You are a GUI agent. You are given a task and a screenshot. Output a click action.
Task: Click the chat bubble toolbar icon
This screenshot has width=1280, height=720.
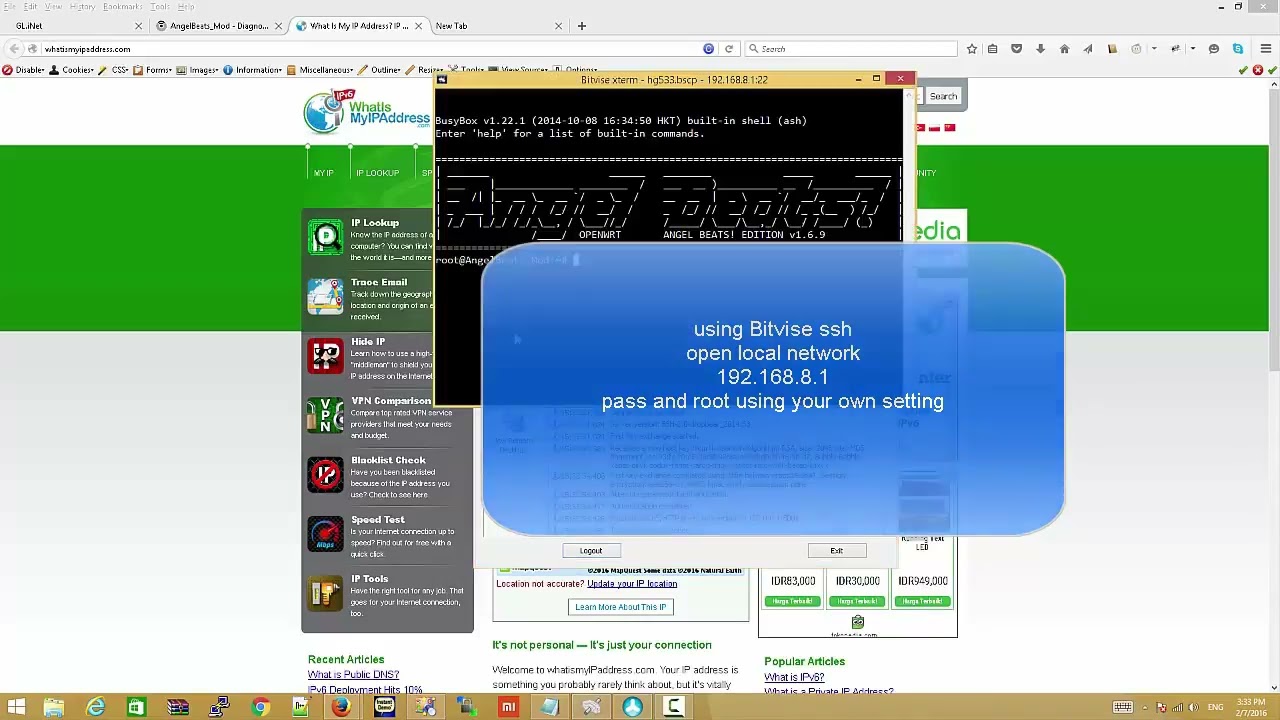1214,48
